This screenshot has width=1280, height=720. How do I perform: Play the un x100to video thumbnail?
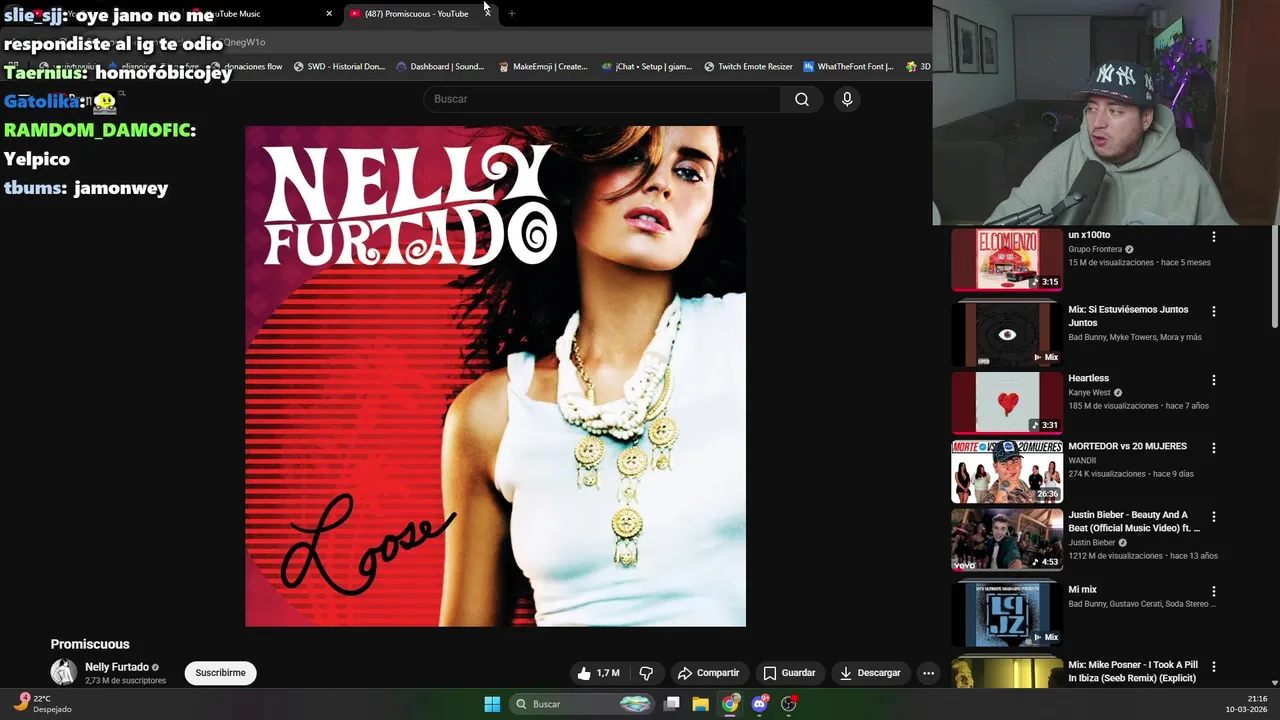click(x=1006, y=259)
